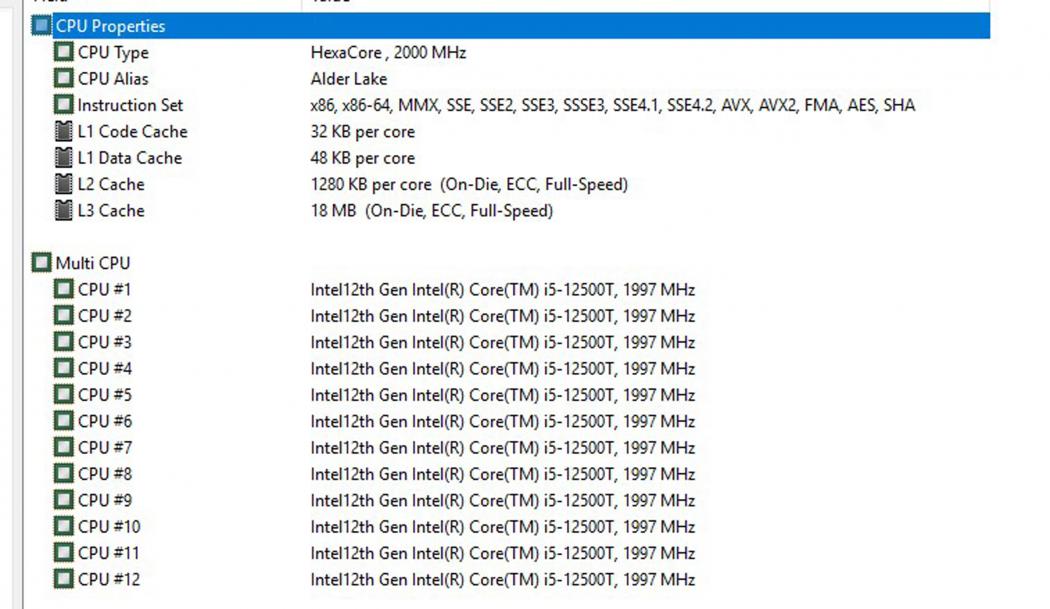Click the Instruction Set icon
This screenshot has height=609, width=1050.
click(x=63, y=105)
